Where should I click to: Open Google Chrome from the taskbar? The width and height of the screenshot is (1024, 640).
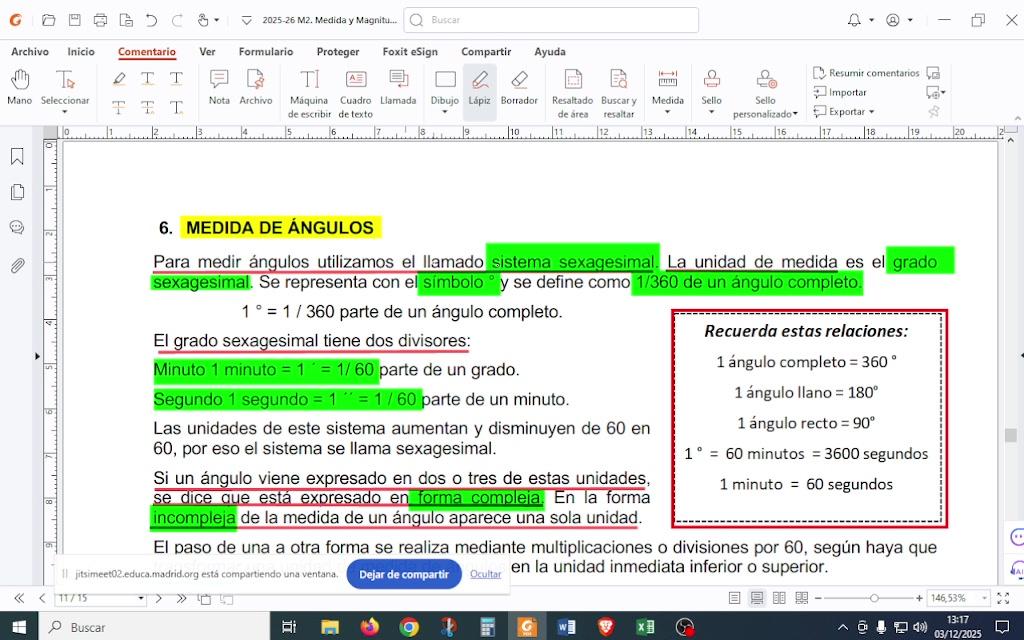[409, 627]
